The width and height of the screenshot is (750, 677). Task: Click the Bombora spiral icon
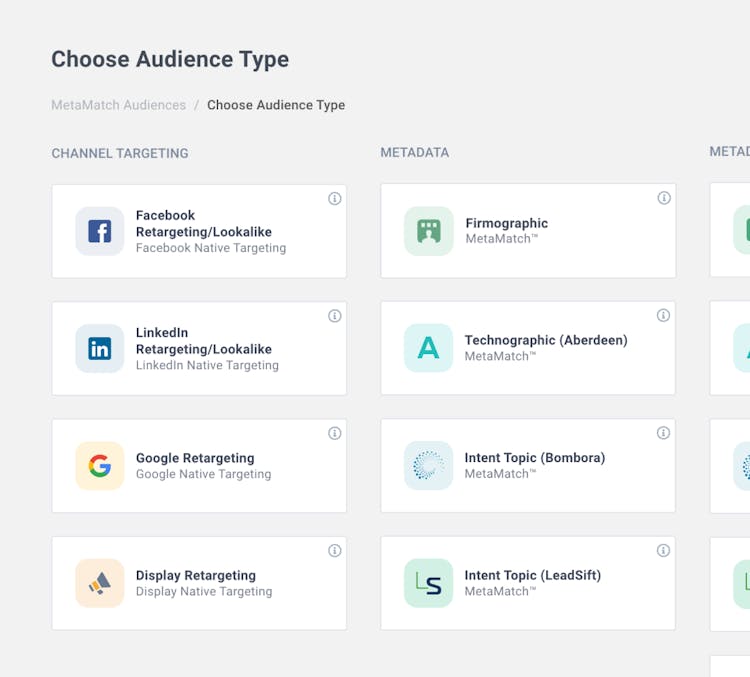coord(429,466)
